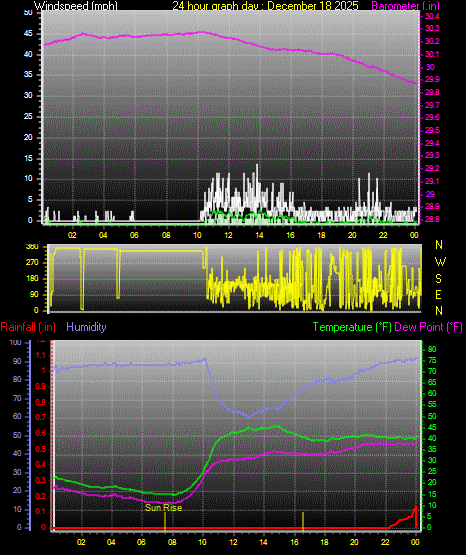The height and width of the screenshot is (555, 466).
Task: Click the 270 wind direction axis value
Action: [32, 263]
